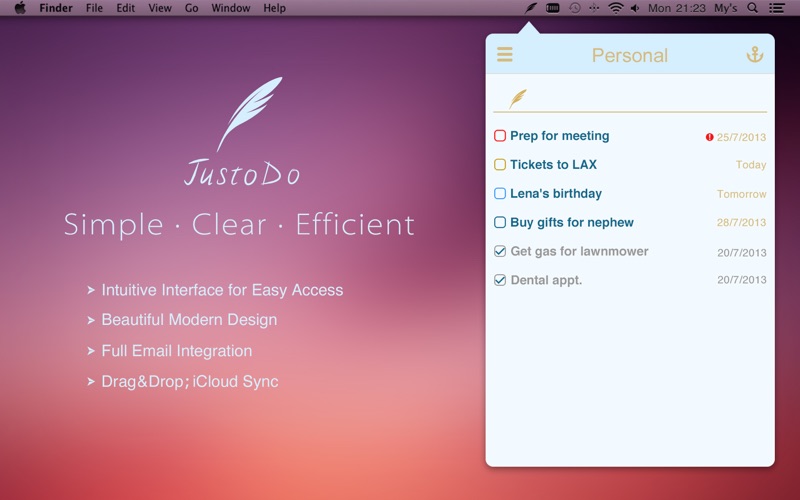Mark Lena's birthday as done
Screen dimensions: 800x500
500,193
